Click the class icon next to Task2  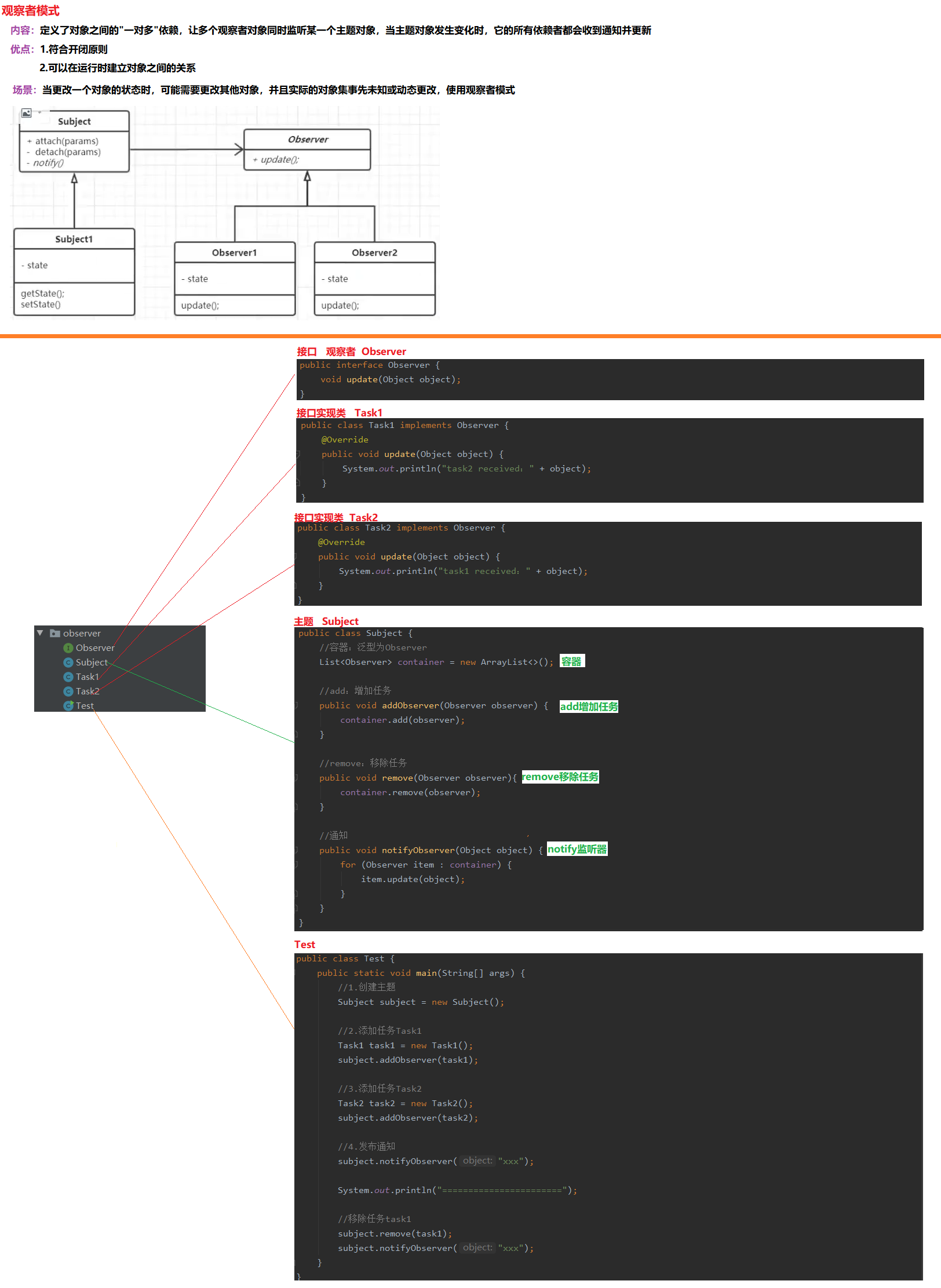click(x=68, y=691)
